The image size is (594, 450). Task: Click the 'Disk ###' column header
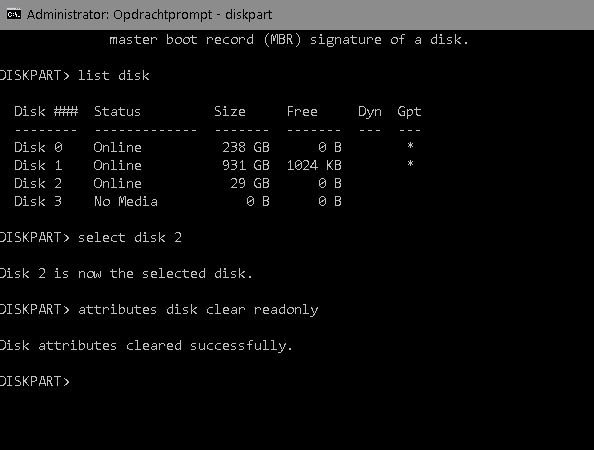point(46,111)
